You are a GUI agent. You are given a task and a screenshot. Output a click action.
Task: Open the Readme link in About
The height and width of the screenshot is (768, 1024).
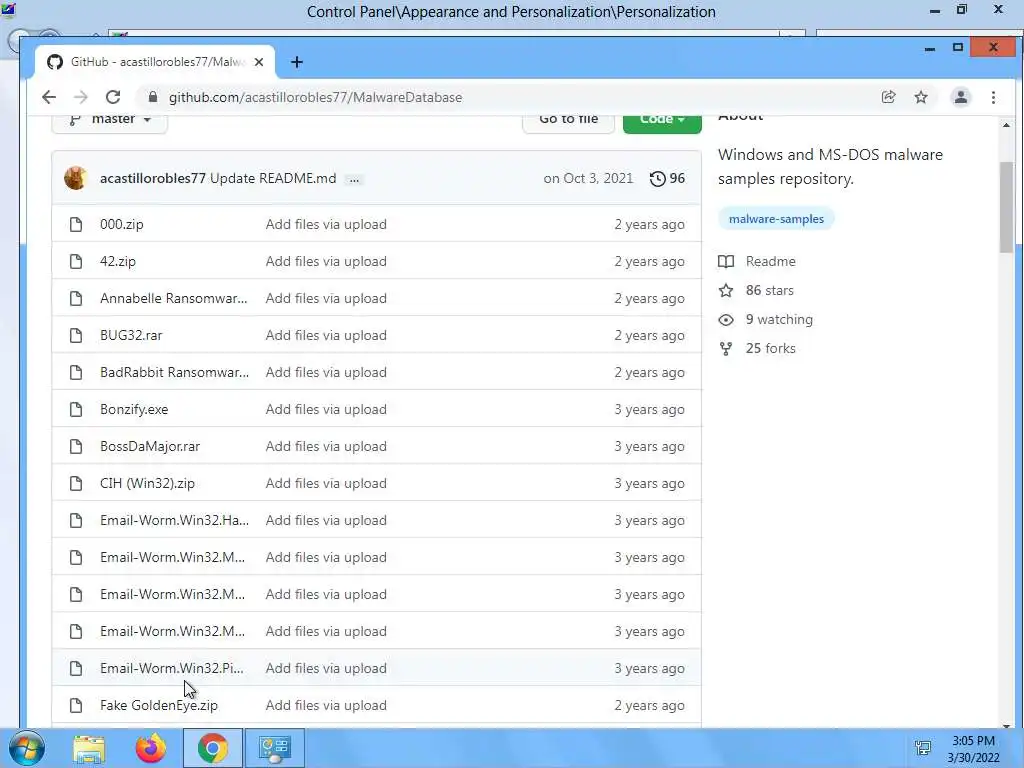click(771, 261)
